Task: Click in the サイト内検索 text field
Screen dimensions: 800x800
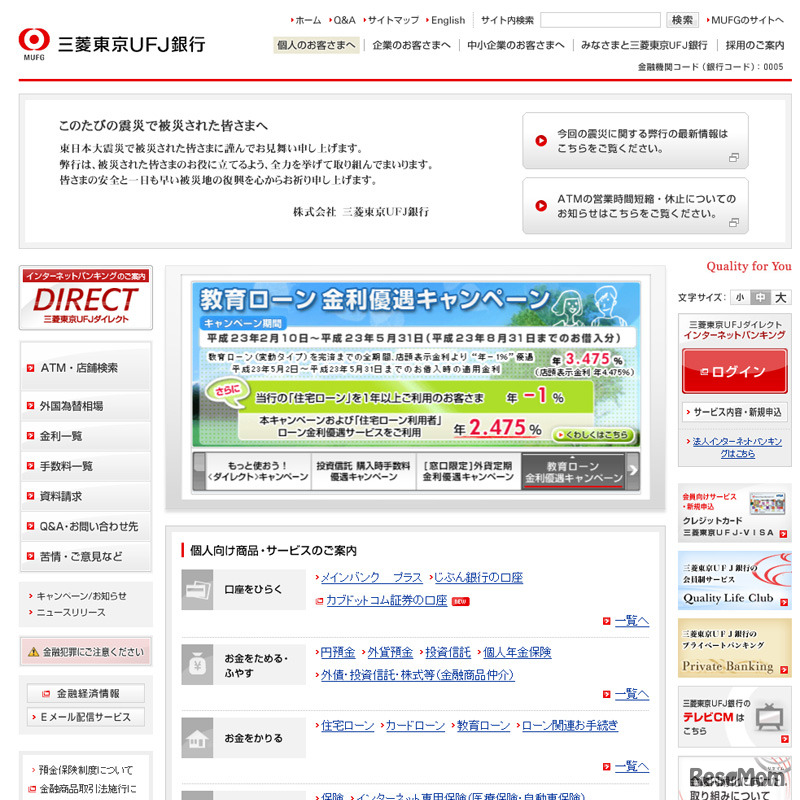Action: point(600,20)
